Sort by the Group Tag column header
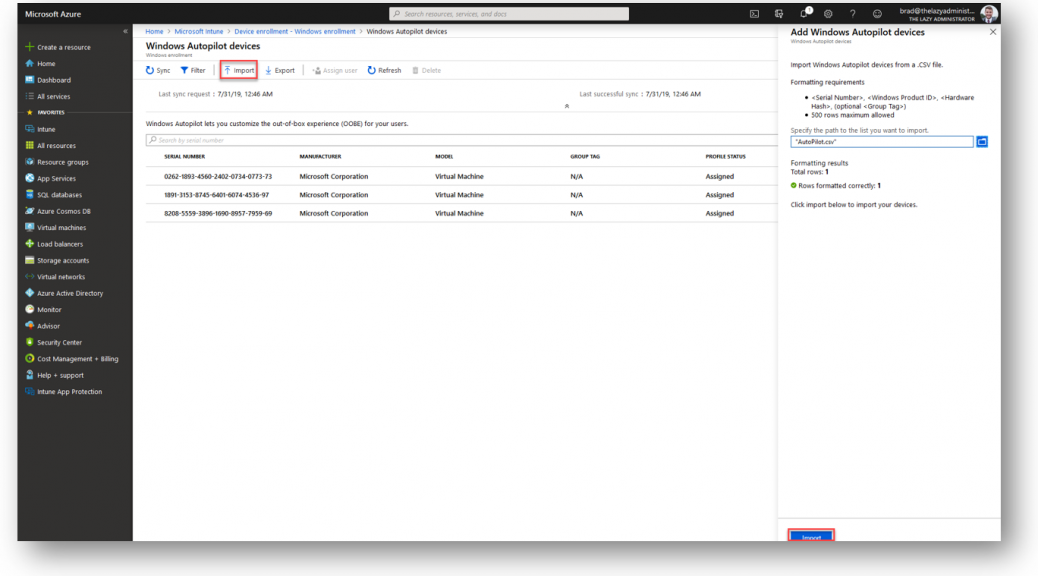 585,157
